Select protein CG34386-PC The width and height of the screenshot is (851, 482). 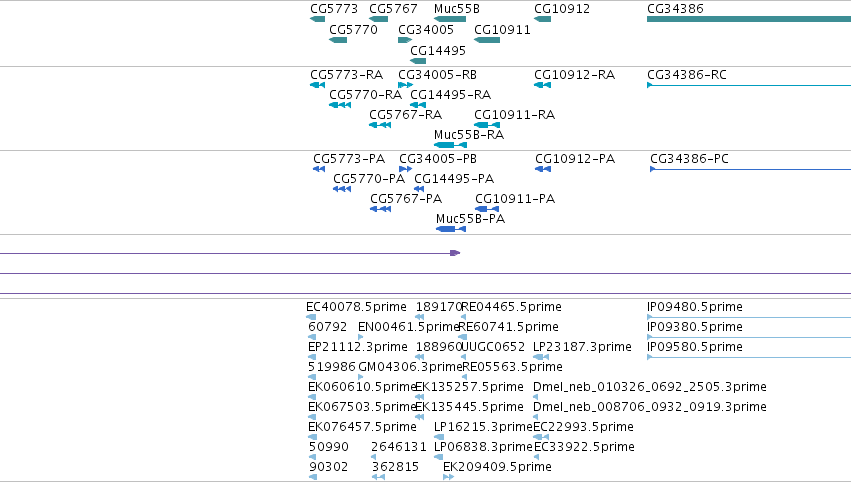pos(689,159)
